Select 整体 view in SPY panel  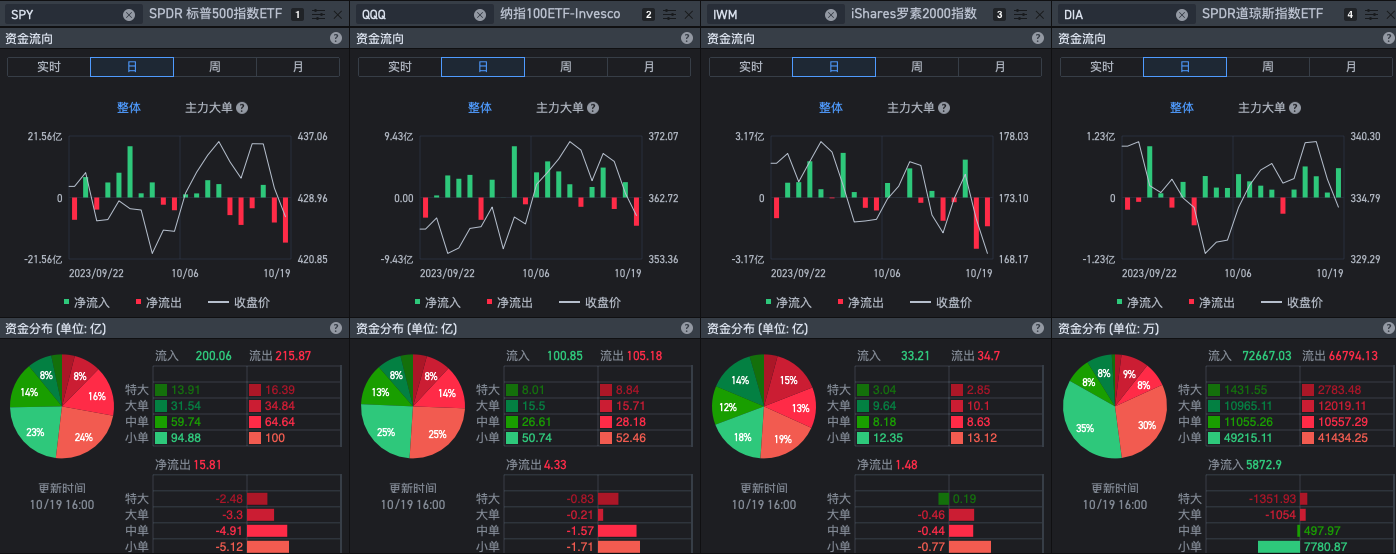[129, 108]
